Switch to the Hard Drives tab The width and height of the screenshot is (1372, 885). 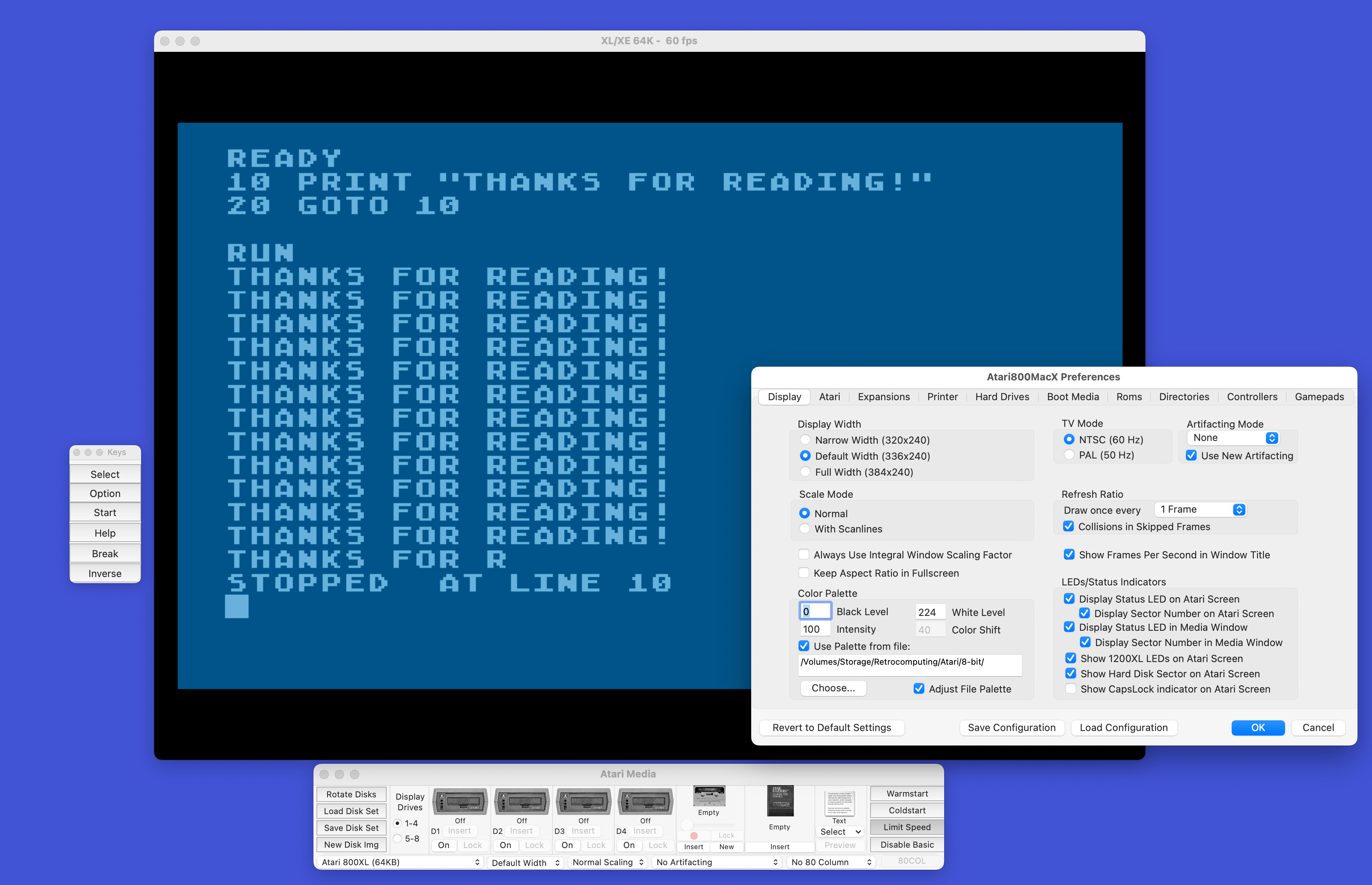(1002, 396)
